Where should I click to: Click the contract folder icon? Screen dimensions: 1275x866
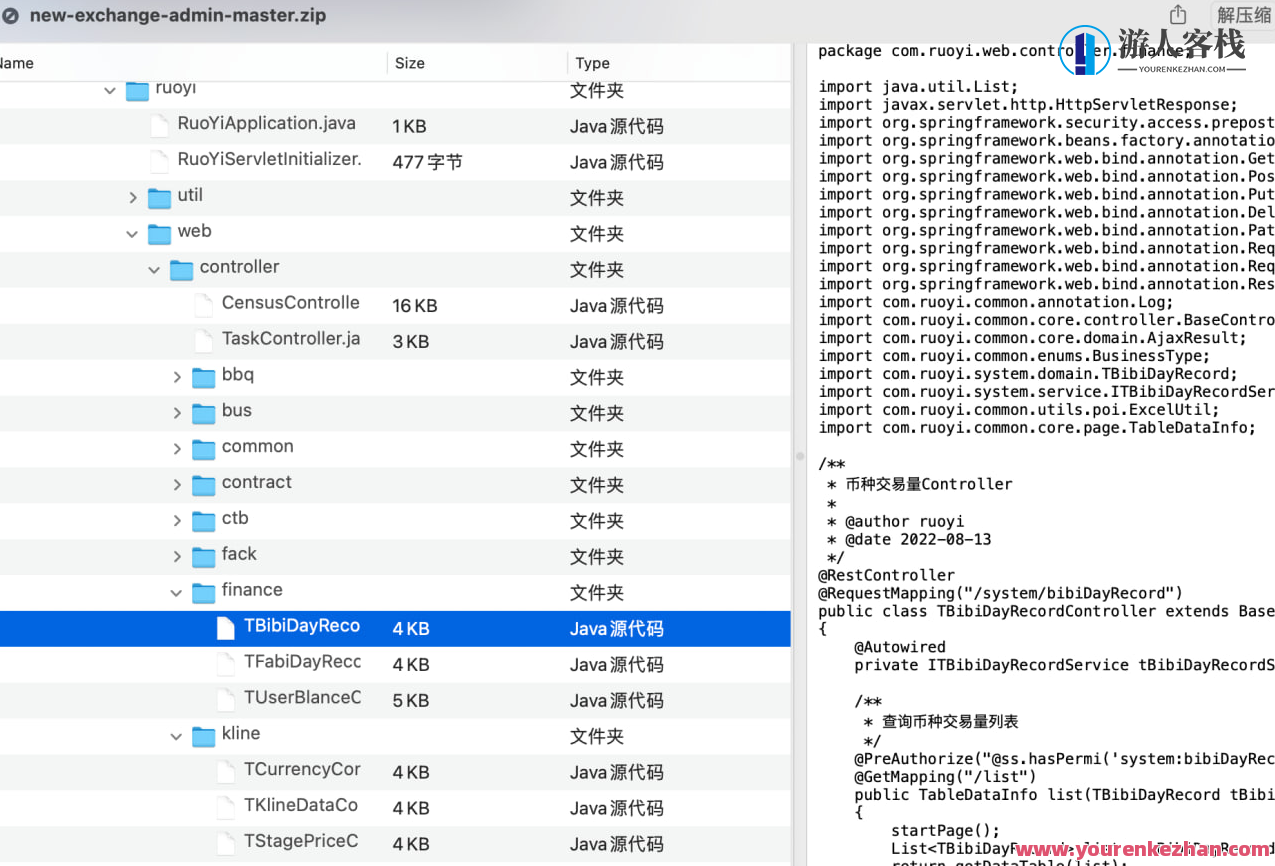(204, 484)
